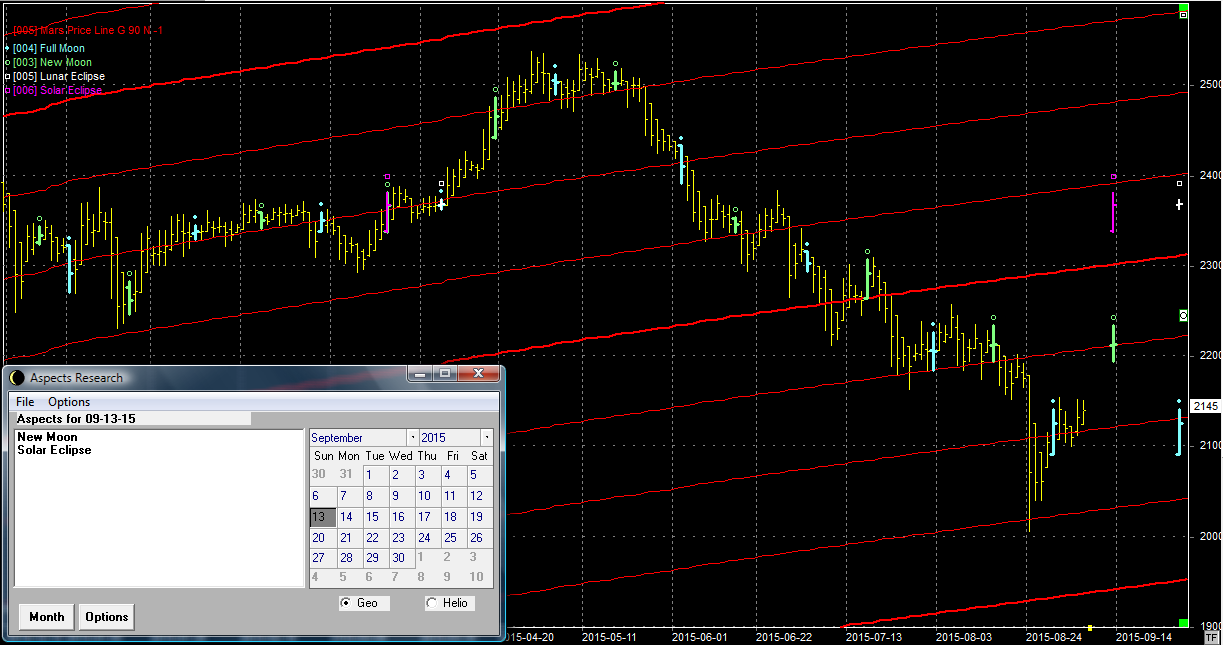Click the New Moon legend marker

pos(8,62)
